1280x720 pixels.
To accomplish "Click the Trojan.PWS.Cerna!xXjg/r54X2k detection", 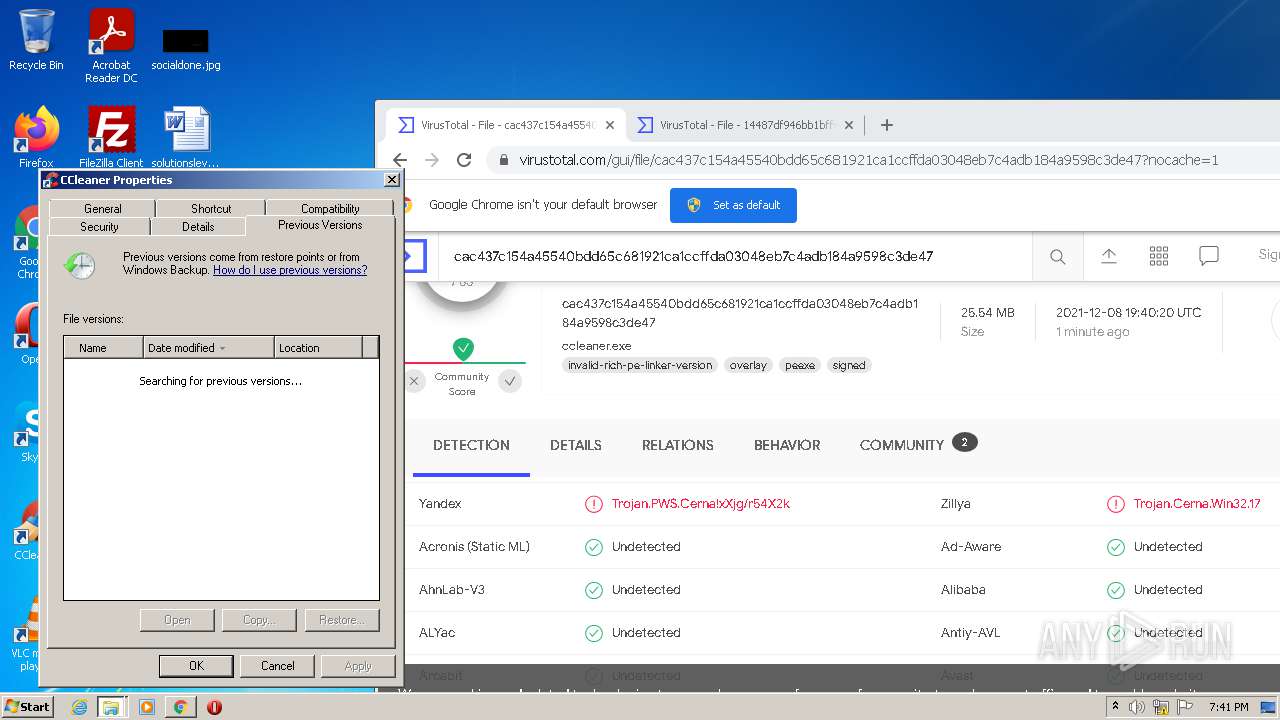I will point(701,504).
